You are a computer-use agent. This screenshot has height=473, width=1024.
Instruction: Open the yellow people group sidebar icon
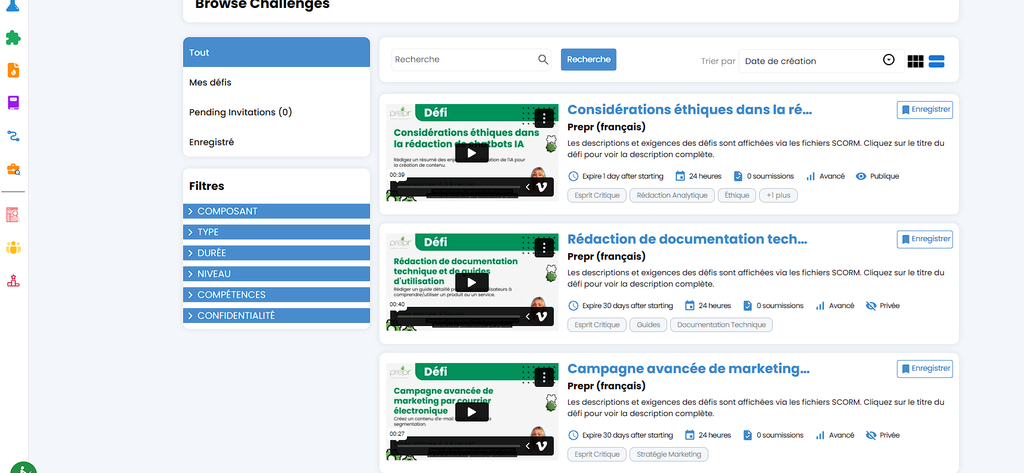click(x=13, y=248)
